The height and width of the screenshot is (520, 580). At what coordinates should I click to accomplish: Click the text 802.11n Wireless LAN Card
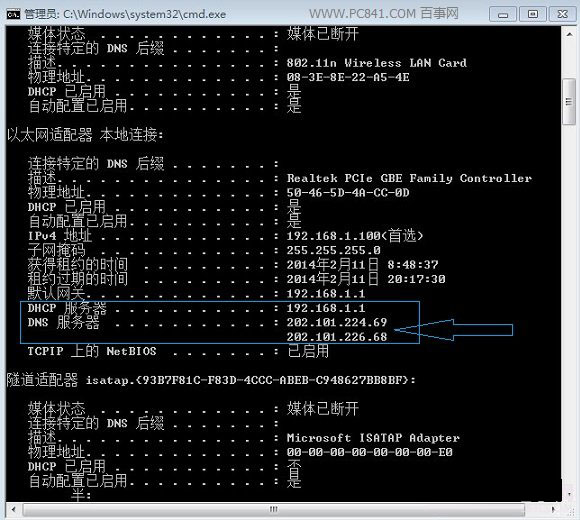point(377,63)
